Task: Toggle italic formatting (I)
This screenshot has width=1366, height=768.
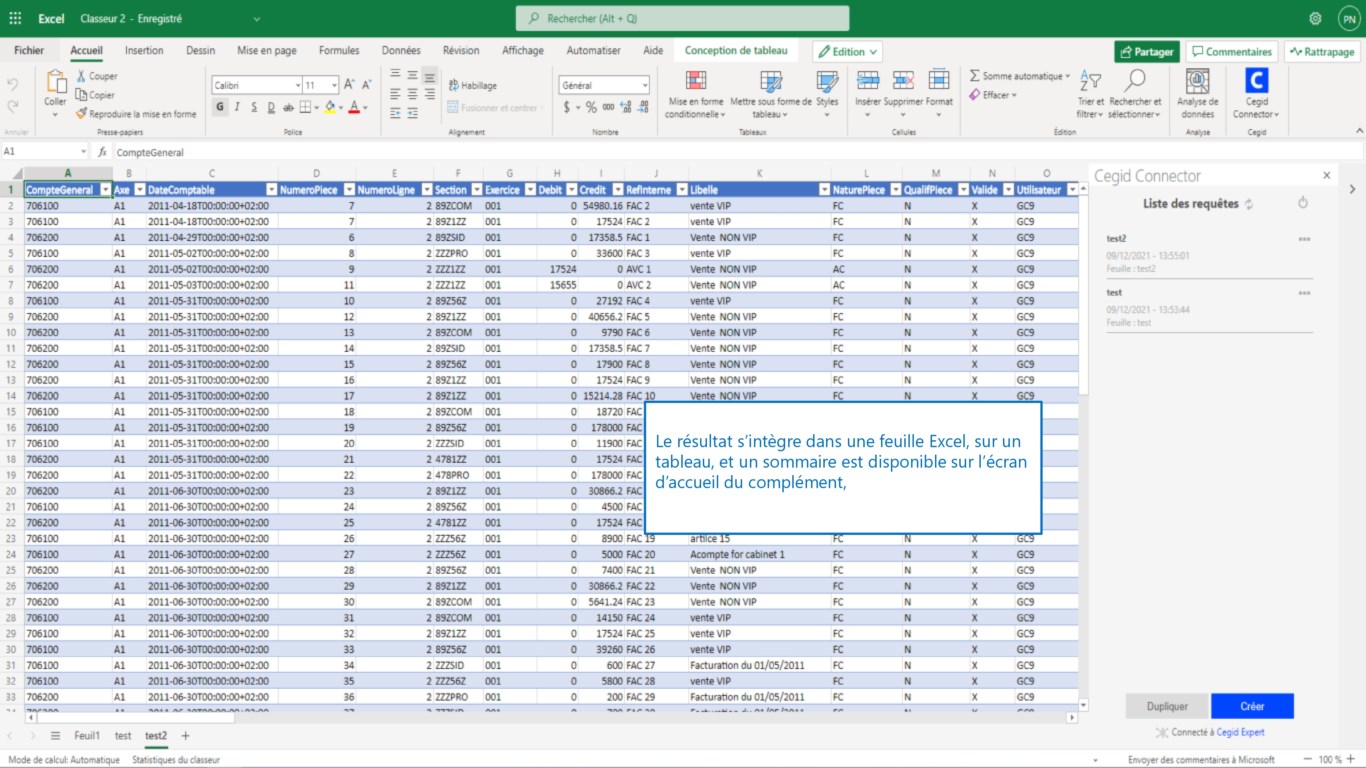Action: pos(237,107)
